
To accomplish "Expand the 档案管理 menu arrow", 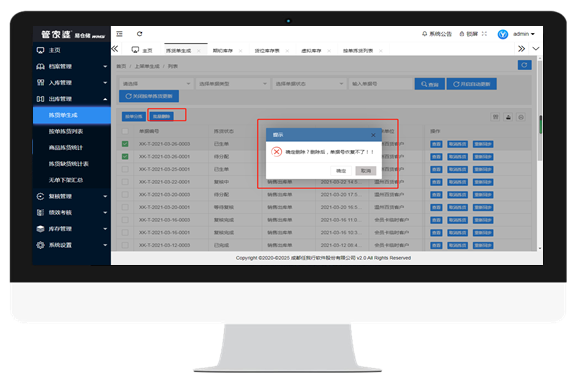I will (105, 66).
